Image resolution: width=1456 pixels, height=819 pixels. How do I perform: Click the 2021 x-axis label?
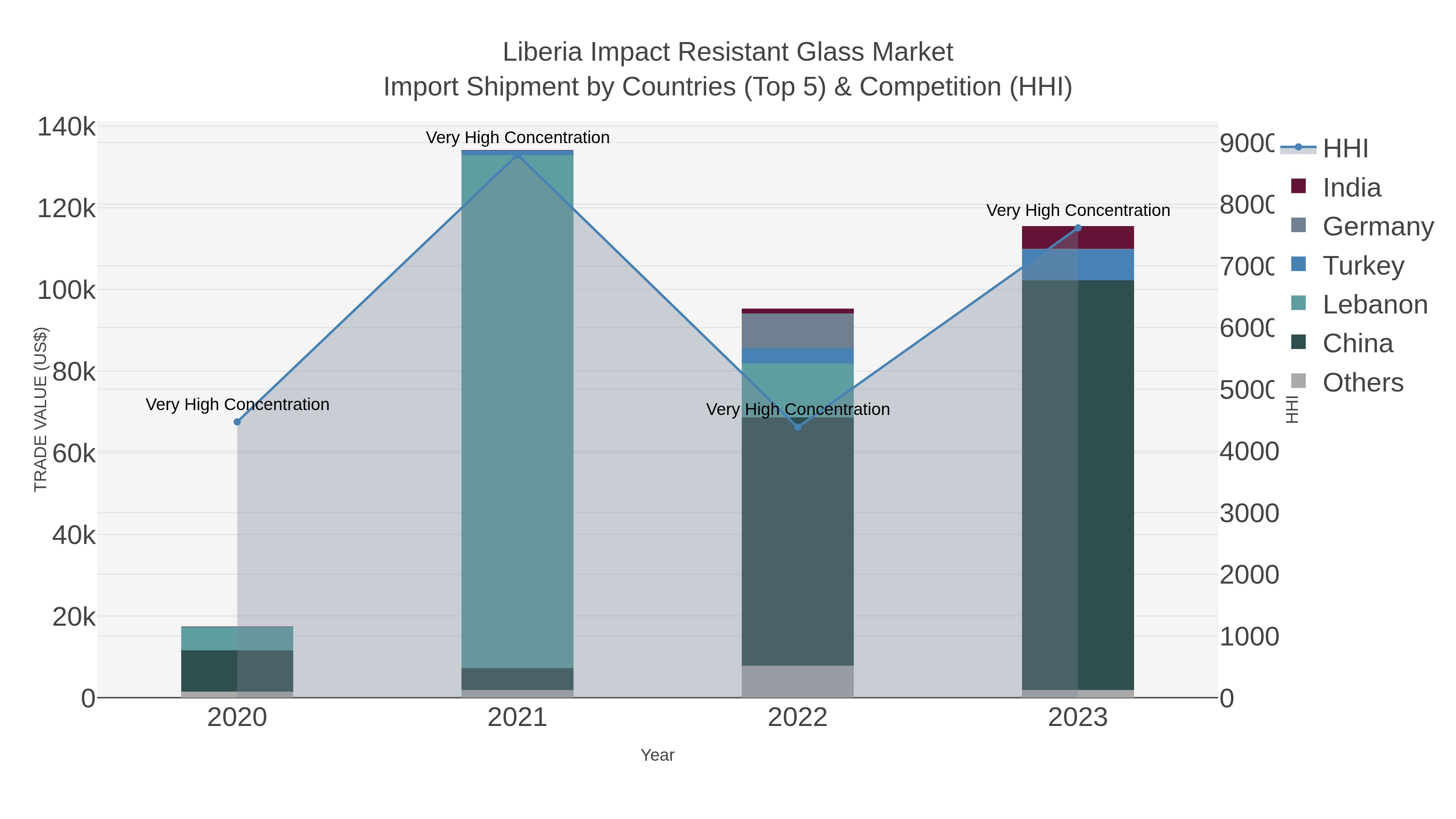tap(517, 717)
